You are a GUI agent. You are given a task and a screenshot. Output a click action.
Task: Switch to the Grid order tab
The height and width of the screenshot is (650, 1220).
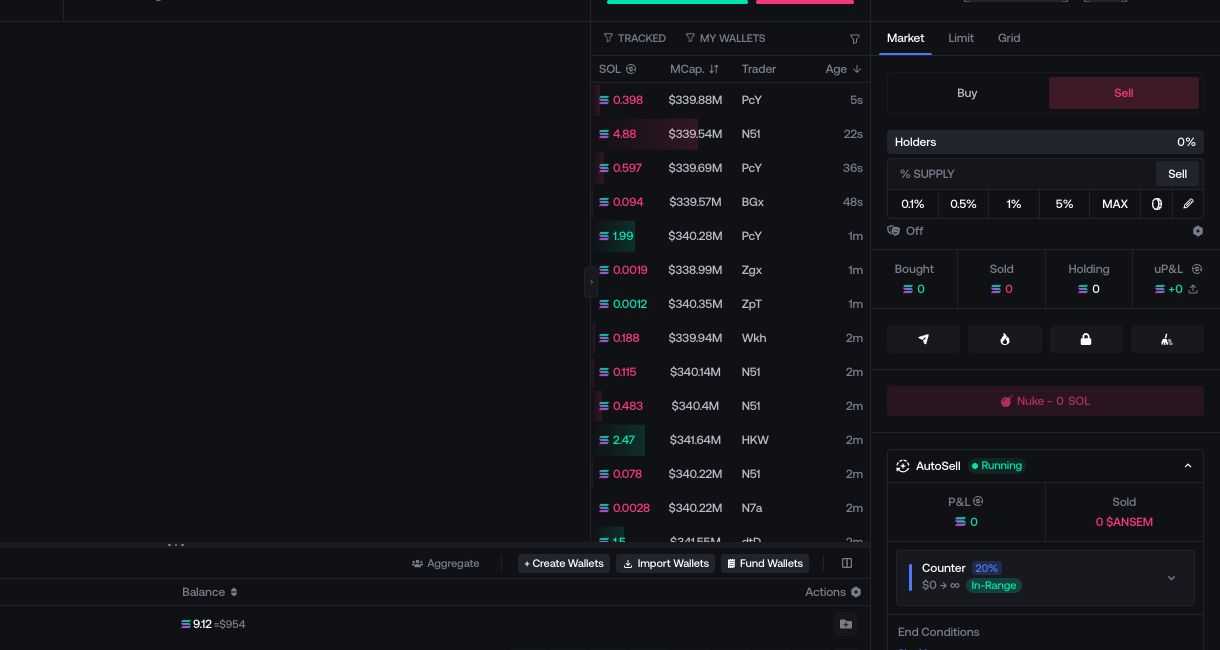(x=1009, y=38)
